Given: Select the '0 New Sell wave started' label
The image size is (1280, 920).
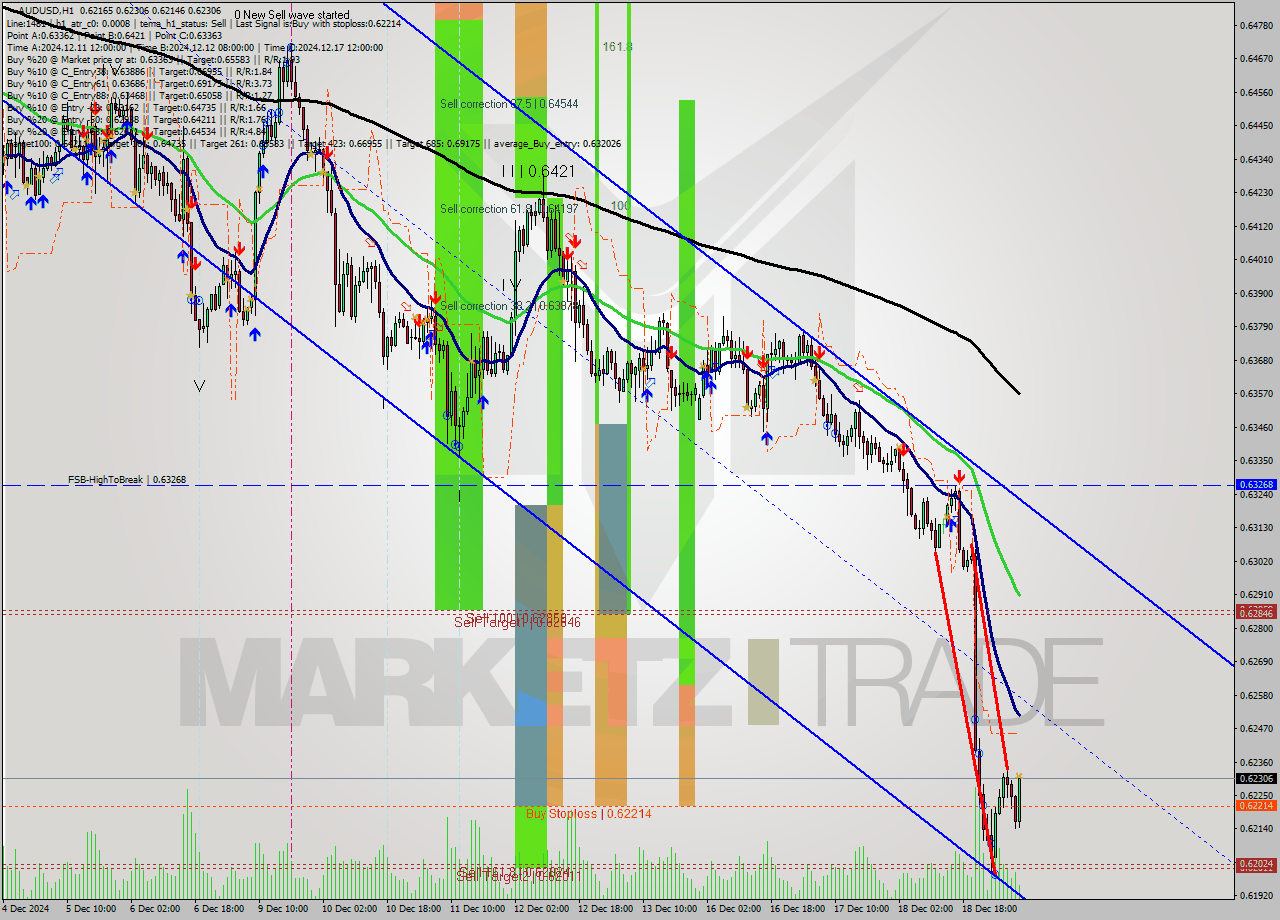Looking at the screenshot, I should [292, 15].
